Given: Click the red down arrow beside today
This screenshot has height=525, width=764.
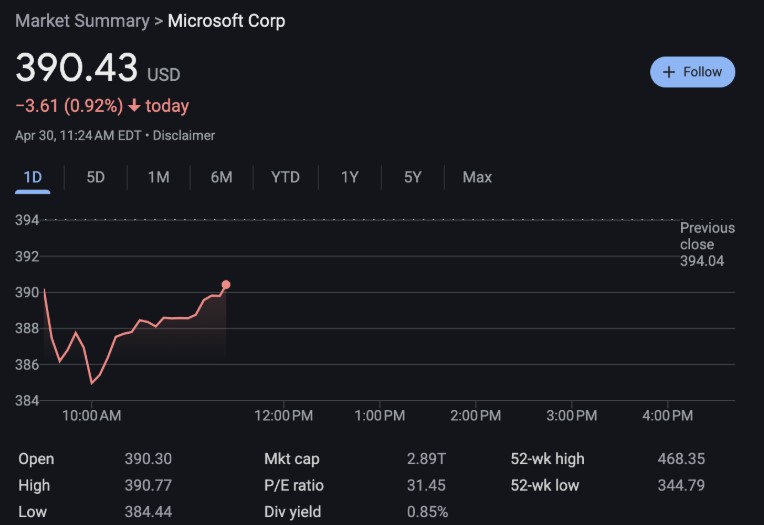Looking at the screenshot, I should [135, 106].
